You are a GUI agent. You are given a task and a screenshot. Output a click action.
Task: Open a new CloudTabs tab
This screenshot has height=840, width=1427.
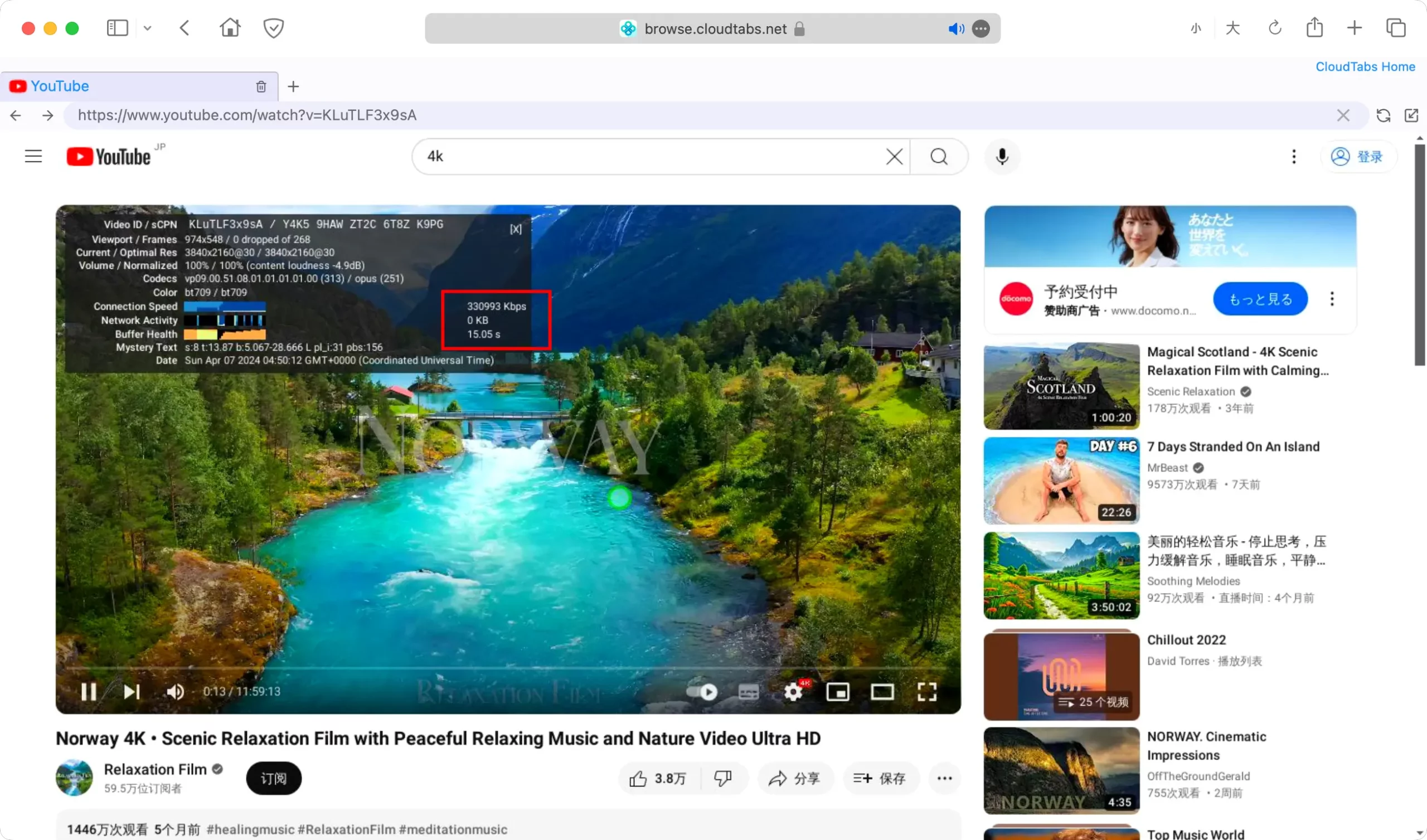(293, 86)
